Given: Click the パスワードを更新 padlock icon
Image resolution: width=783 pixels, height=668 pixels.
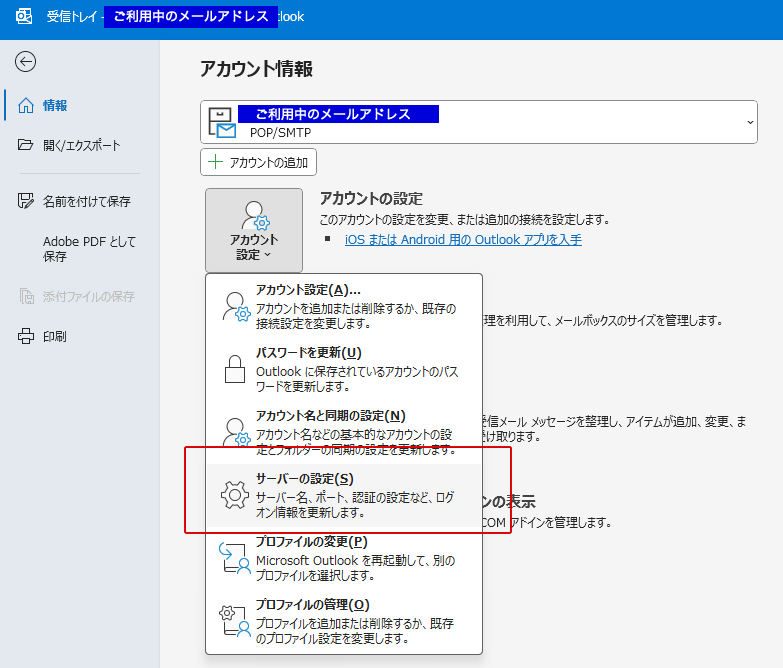Looking at the screenshot, I should pos(234,368).
